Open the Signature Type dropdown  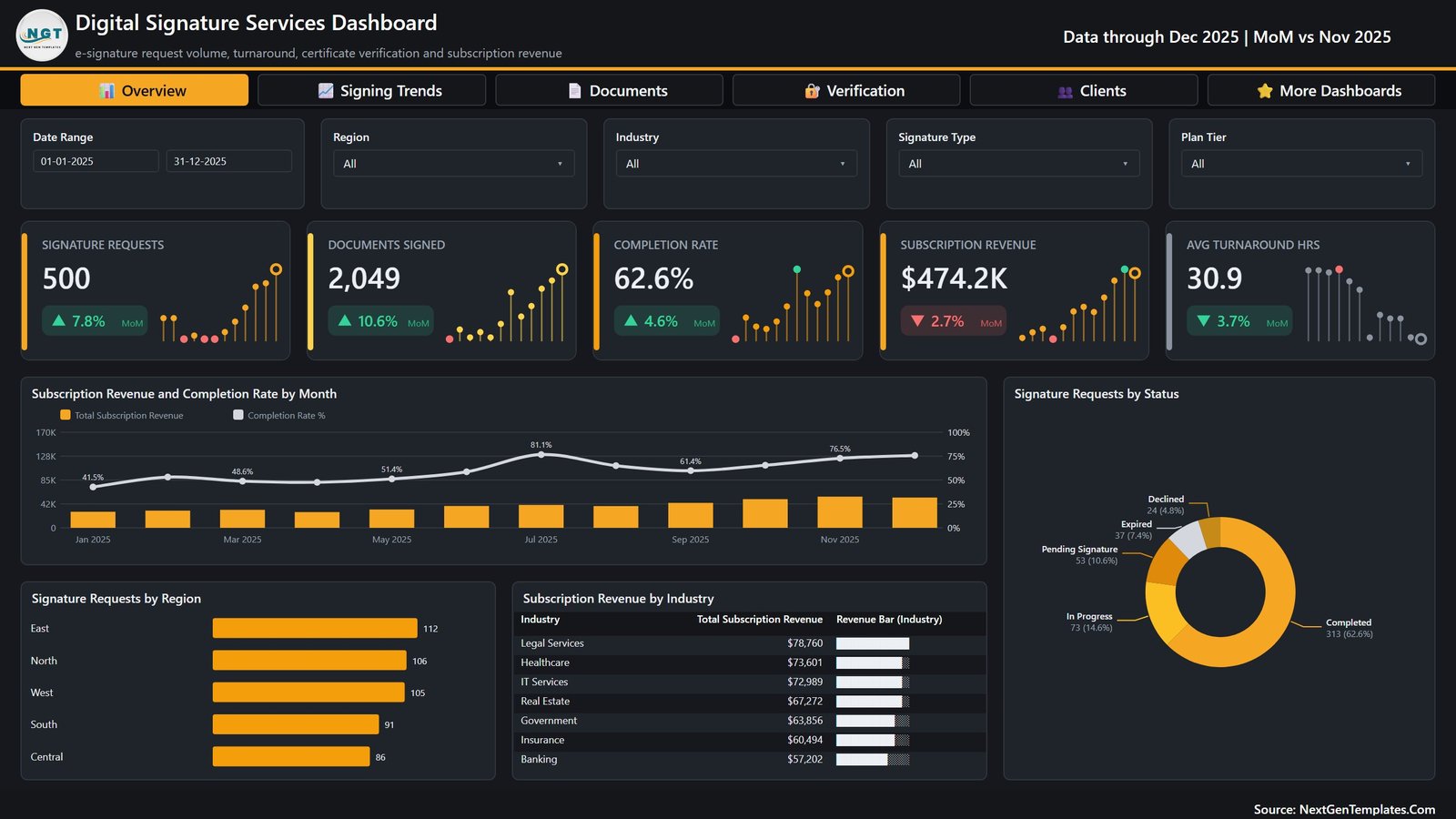point(1018,164)
